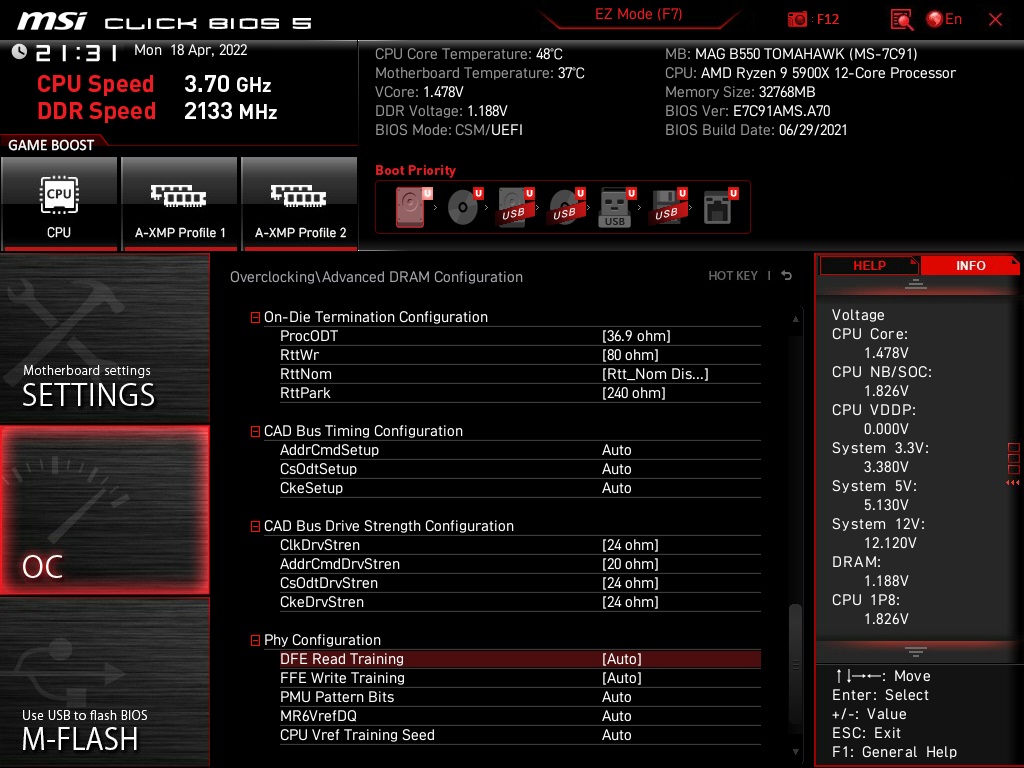The width and height of the screenshot is (1024, 768).
Task: Activate the GAME BOOST switch
Action: [53, 145]
